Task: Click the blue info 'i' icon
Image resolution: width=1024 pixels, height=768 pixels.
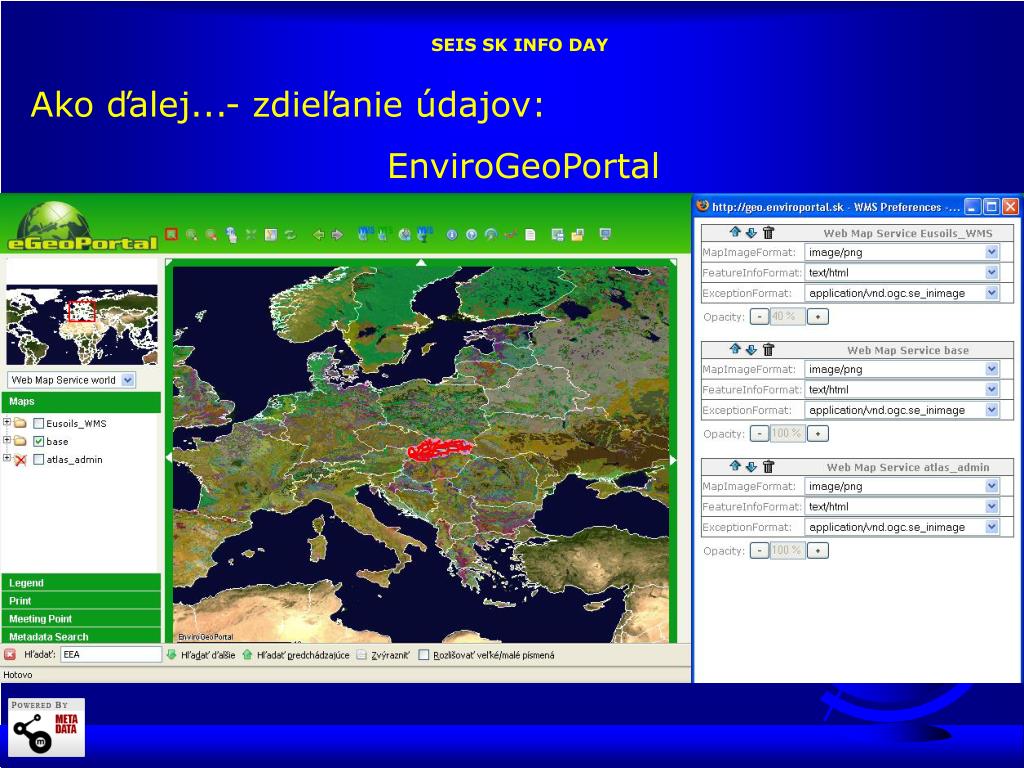Action: [x=451, y=234]
